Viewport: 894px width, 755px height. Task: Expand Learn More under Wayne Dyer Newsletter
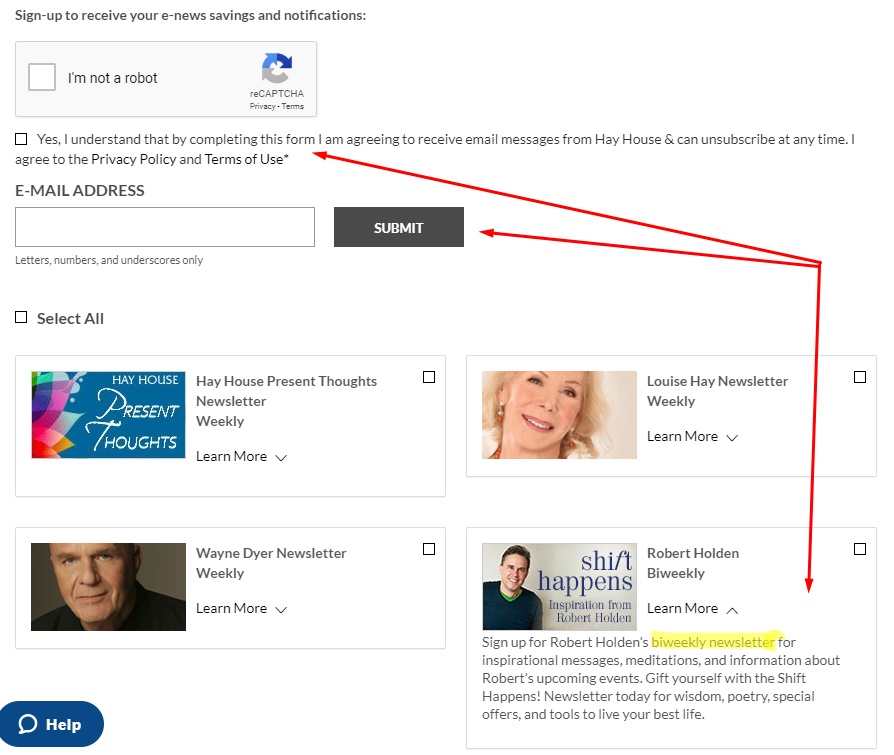pos(241,609)
